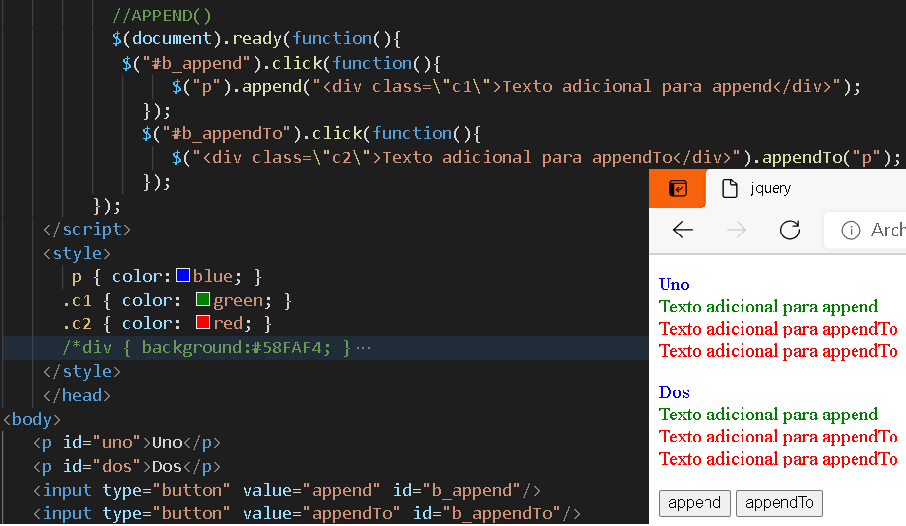Click the '#b_appendTo' selector in code
This screenshot has height=526, width=906.
(x=226, y=134)
